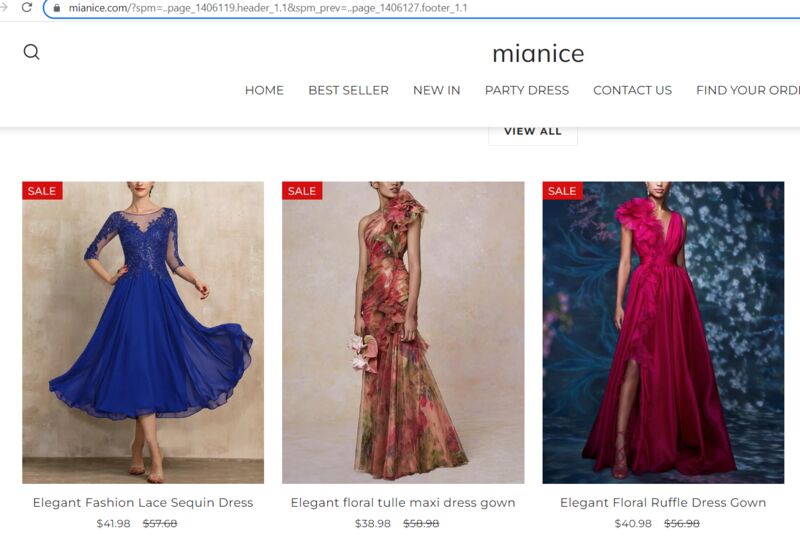Select NEW IN from navigation
Viewport: 800px width, 556px height.
click(x=436, y=90)
